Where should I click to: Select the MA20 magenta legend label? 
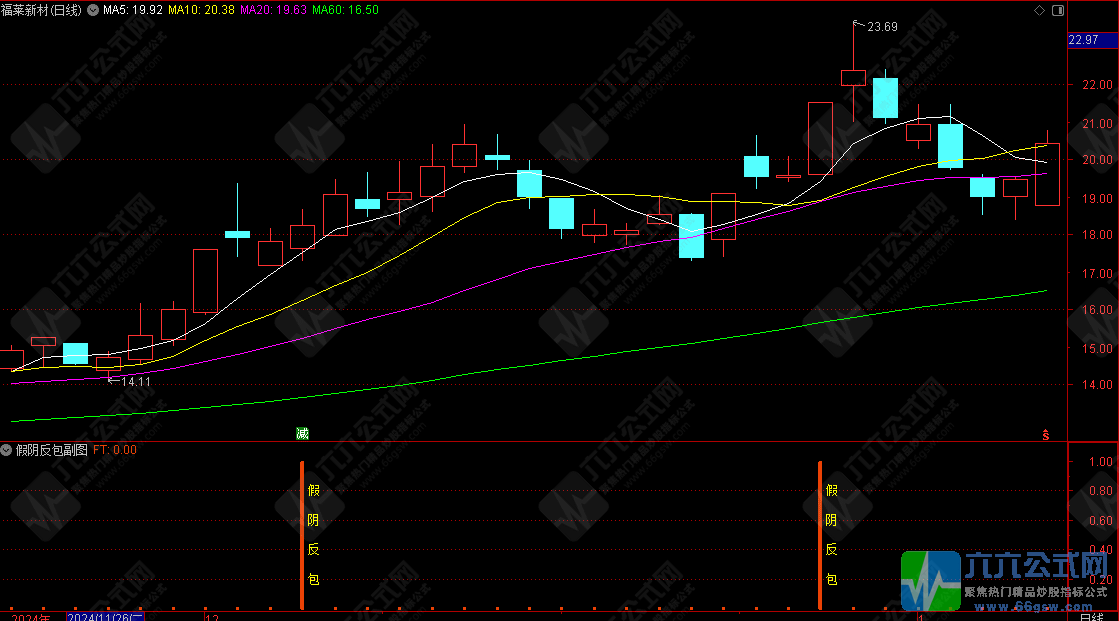[273, 10]
